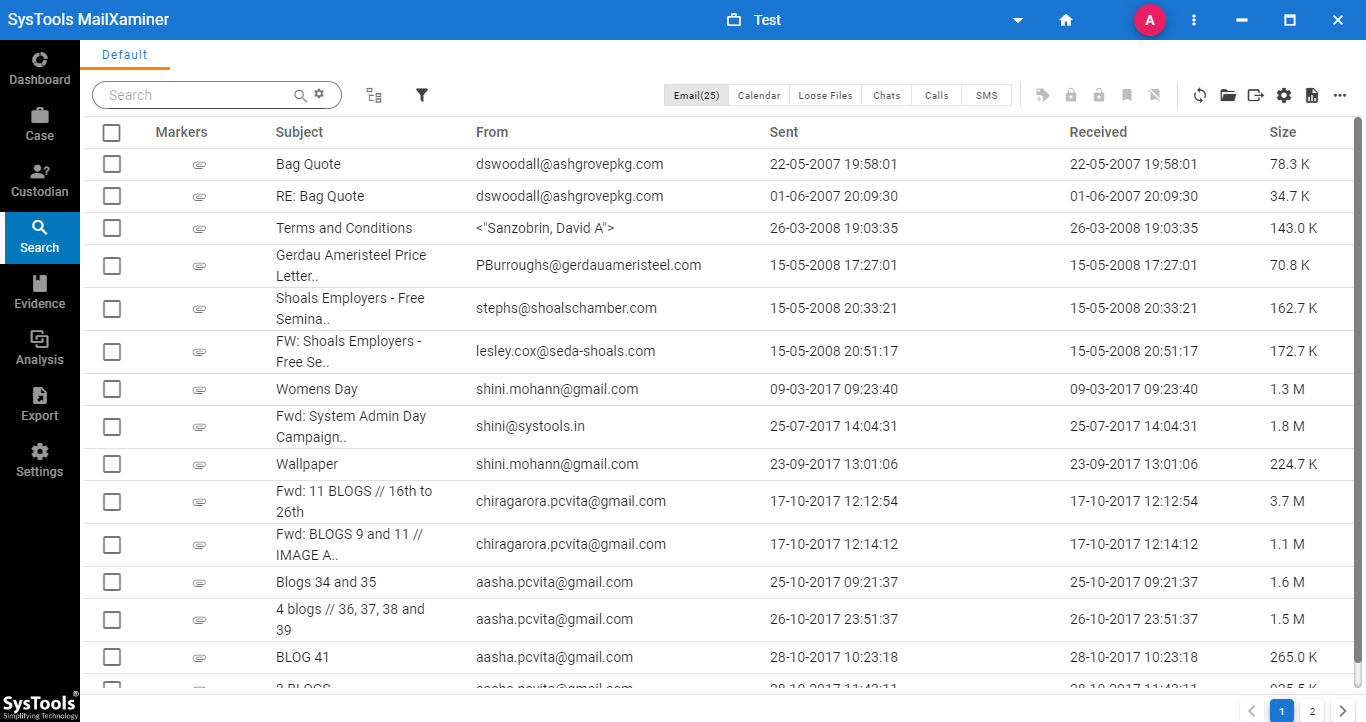Click the Fwd: BLOGS 9 and 11 subject
Viewport: 1366px width, 722px height.
pos(349,544)
